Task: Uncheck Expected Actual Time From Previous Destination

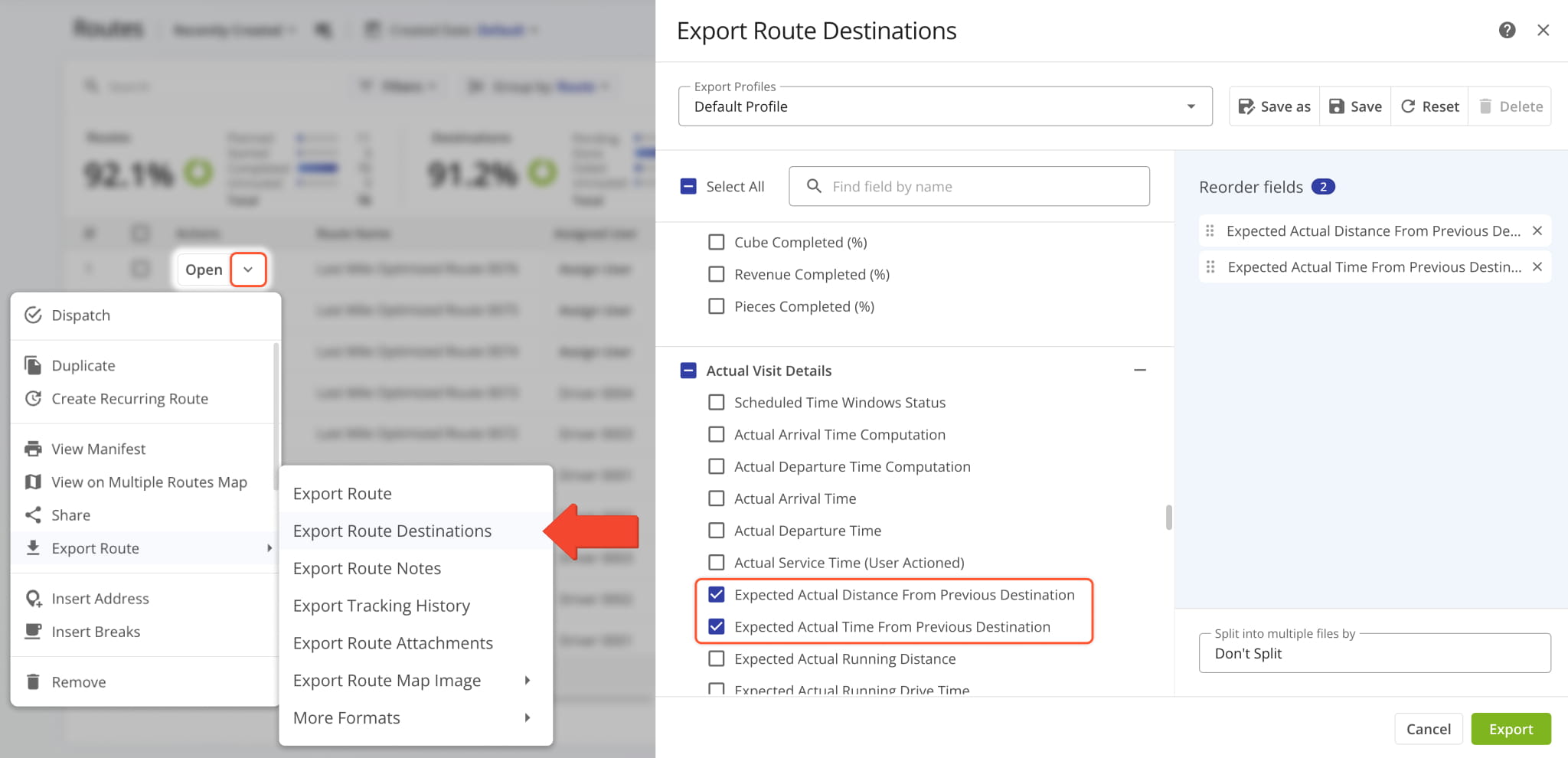Action: coord(717,626)
